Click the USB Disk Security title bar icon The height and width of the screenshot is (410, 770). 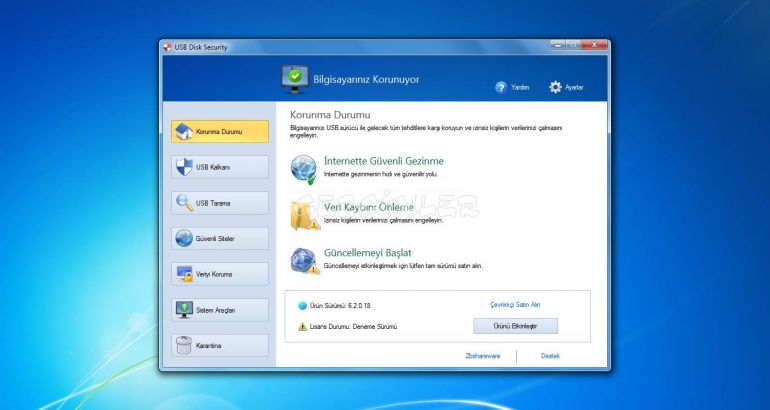coord(167,47)
